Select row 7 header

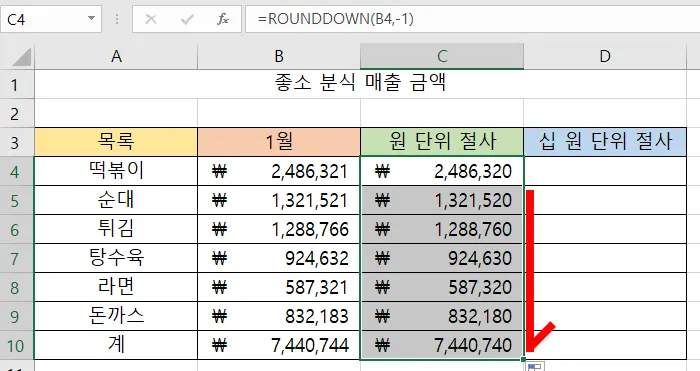(17, 258)
